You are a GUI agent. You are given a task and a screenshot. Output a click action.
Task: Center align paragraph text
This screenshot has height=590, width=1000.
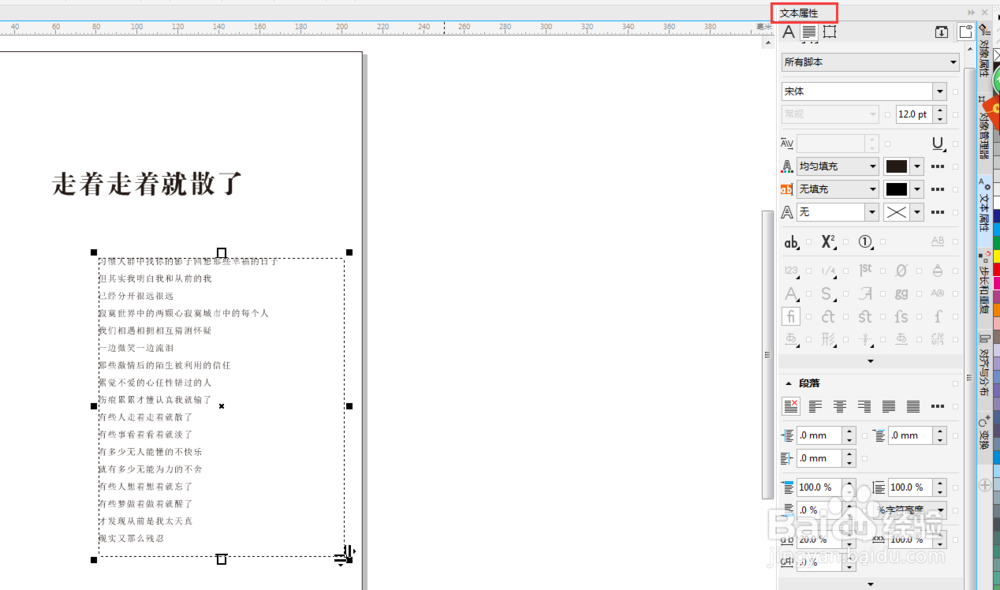pos(840,406)
